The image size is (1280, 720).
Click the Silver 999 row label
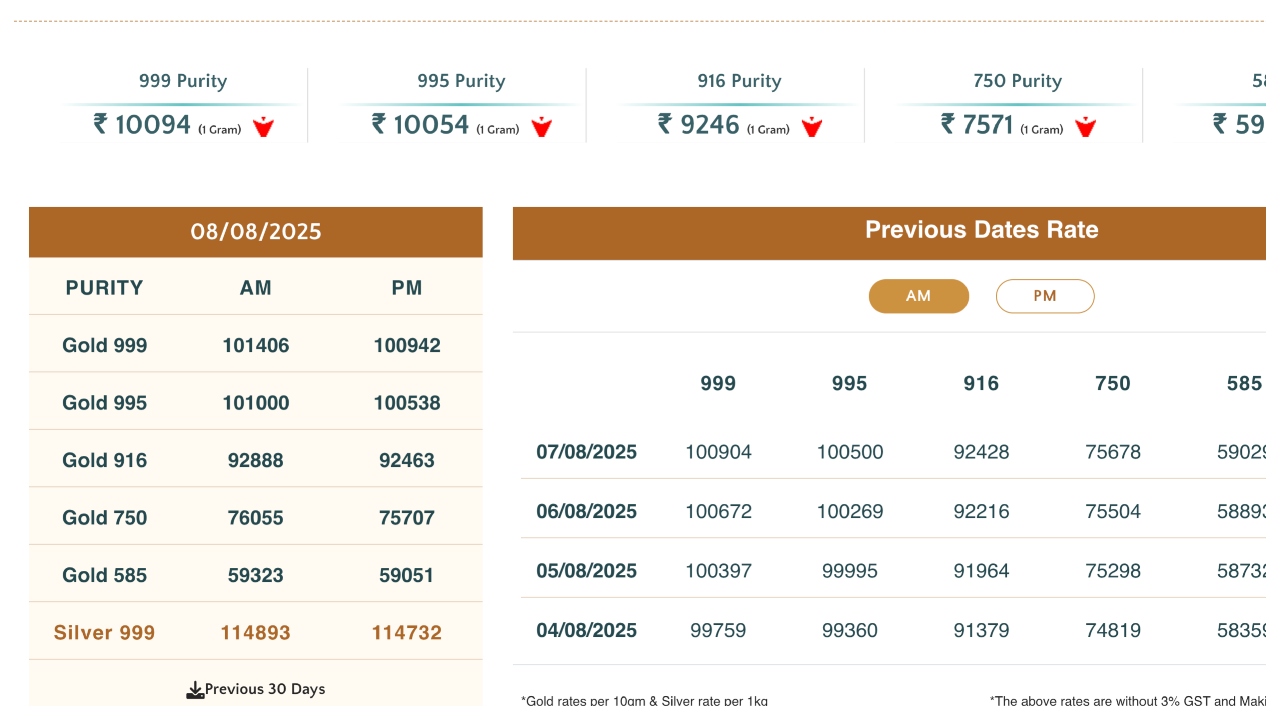tap(105, 633)
